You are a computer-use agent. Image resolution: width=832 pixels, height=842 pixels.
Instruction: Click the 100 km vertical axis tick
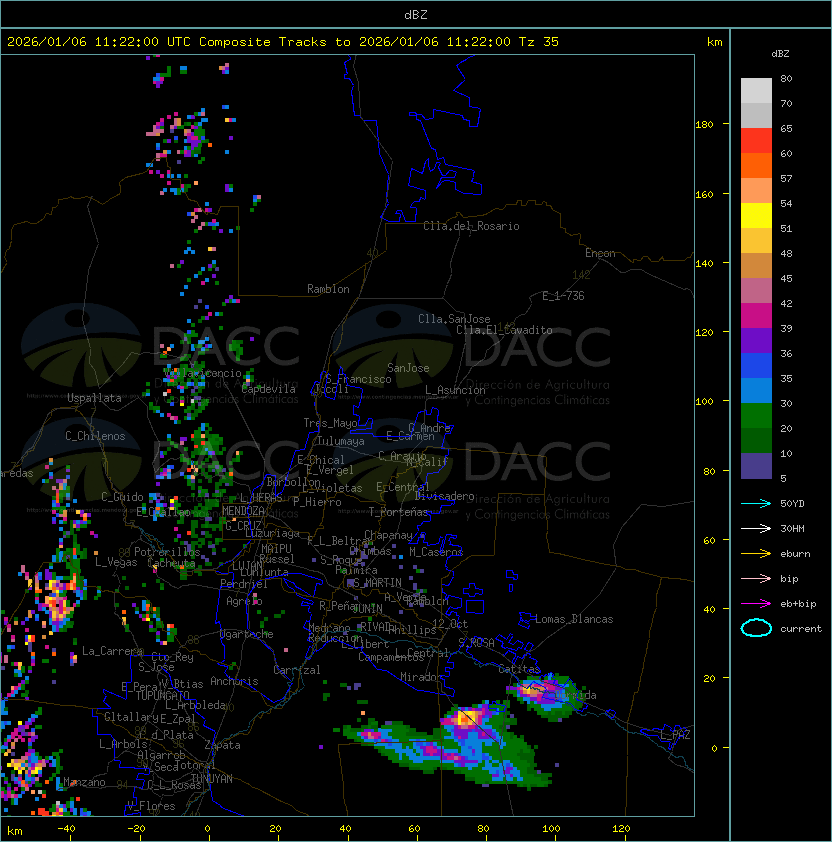coord(704,402)
